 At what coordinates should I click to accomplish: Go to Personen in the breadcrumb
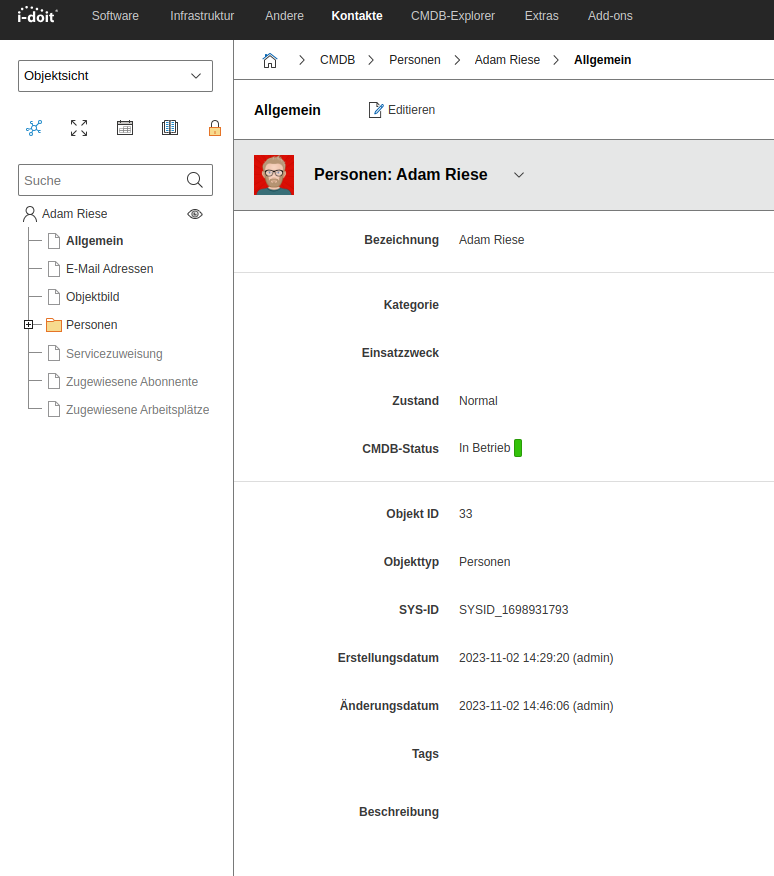click(x=414, y=60)
